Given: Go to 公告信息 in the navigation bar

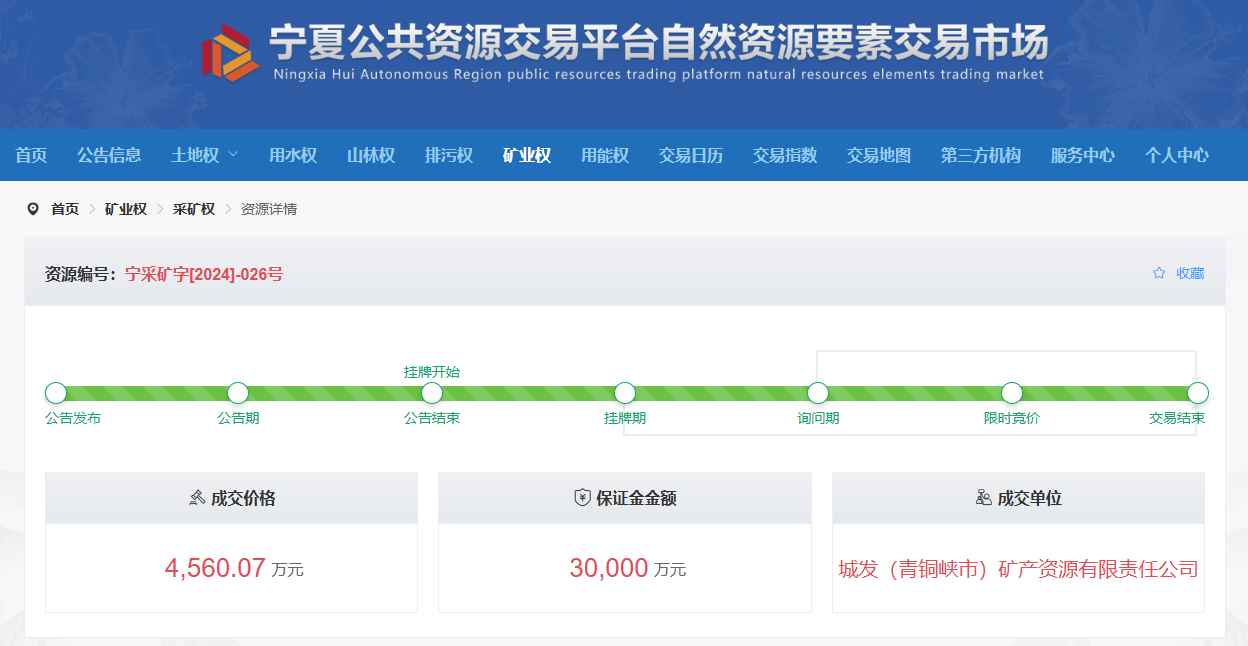Looking at the screenshot, I should (109, 155).
